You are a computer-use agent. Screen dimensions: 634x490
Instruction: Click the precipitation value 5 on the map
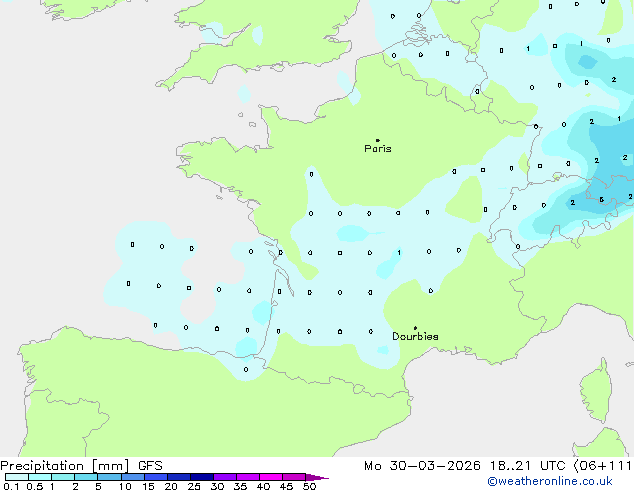click(x=602, y=199)
